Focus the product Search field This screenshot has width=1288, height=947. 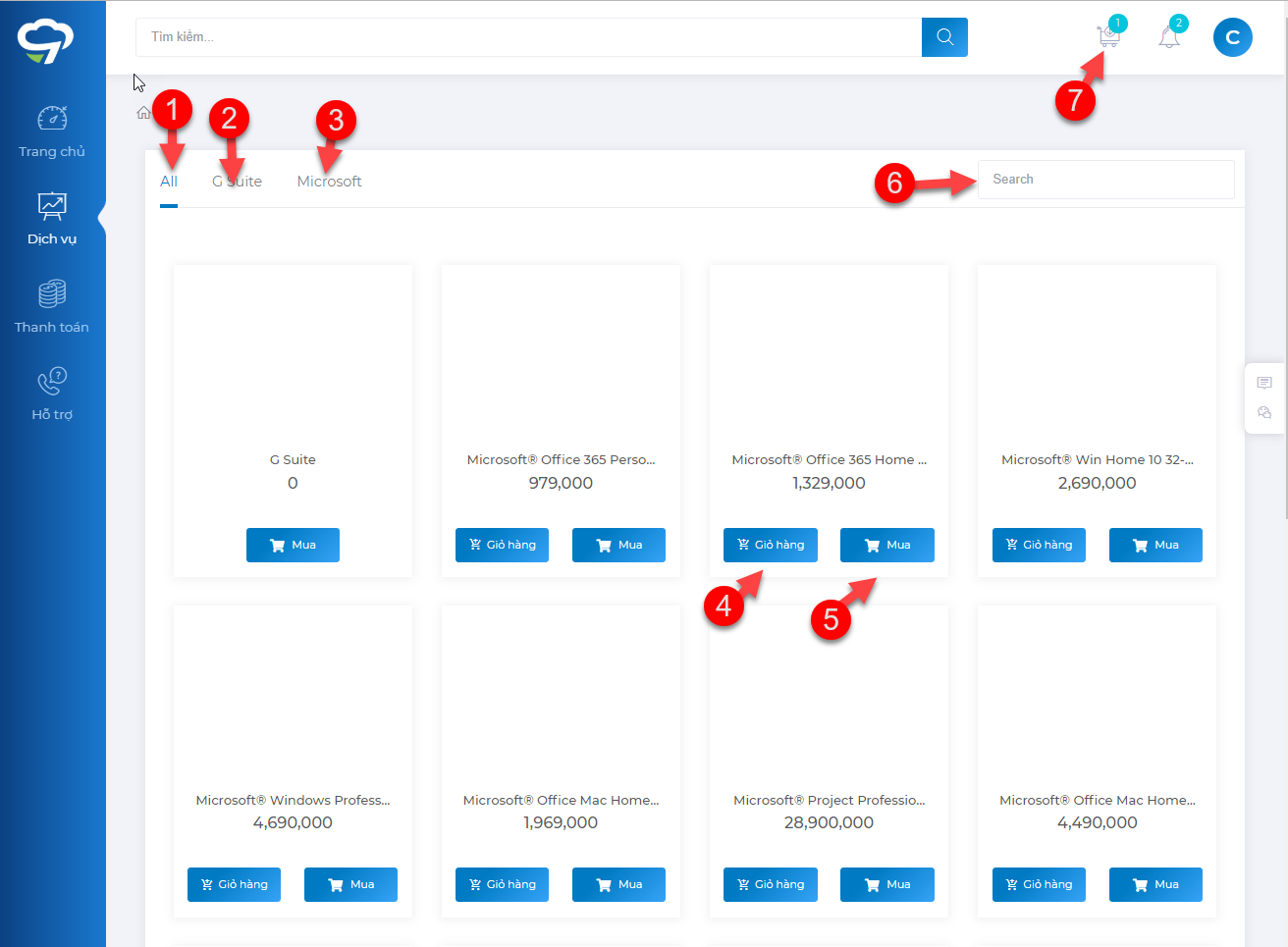coord(1105,180)
